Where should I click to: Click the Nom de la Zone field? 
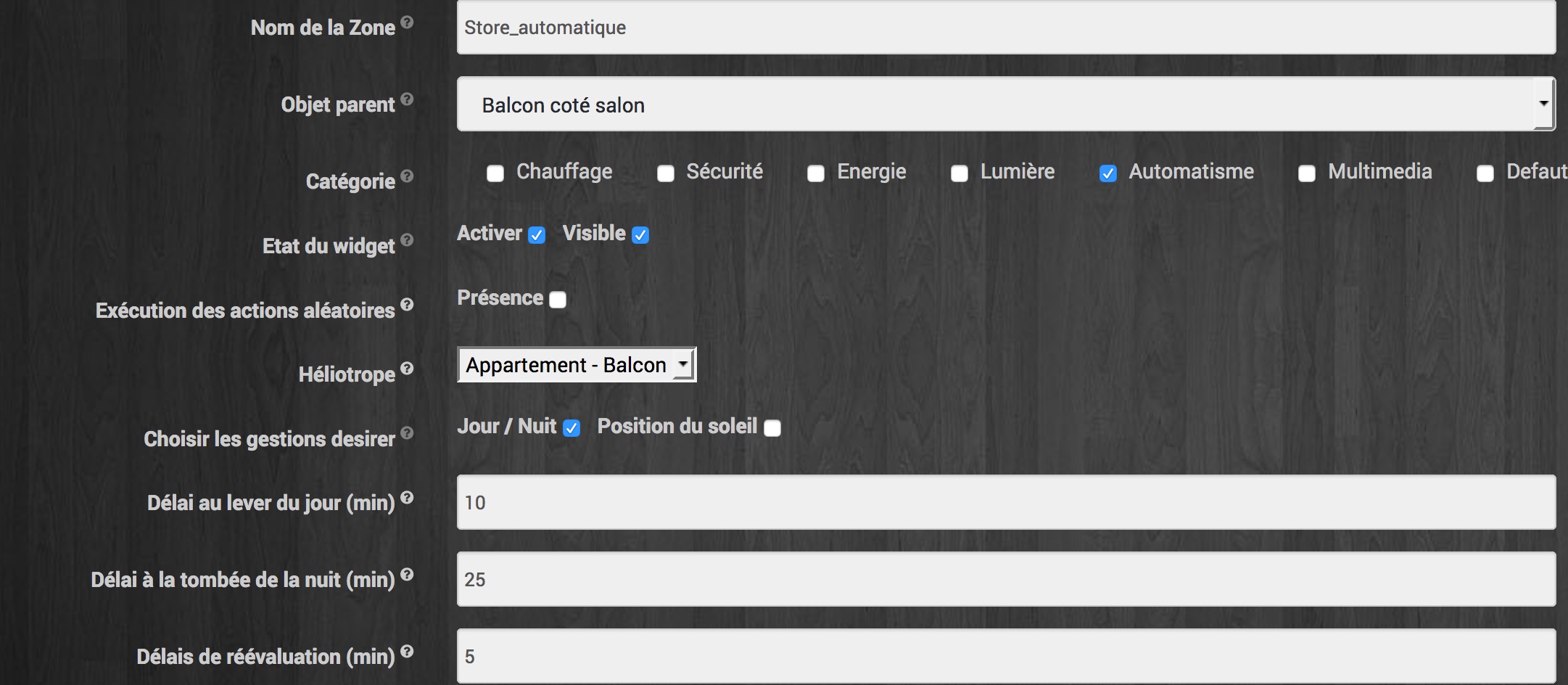tap(1006, 27)
